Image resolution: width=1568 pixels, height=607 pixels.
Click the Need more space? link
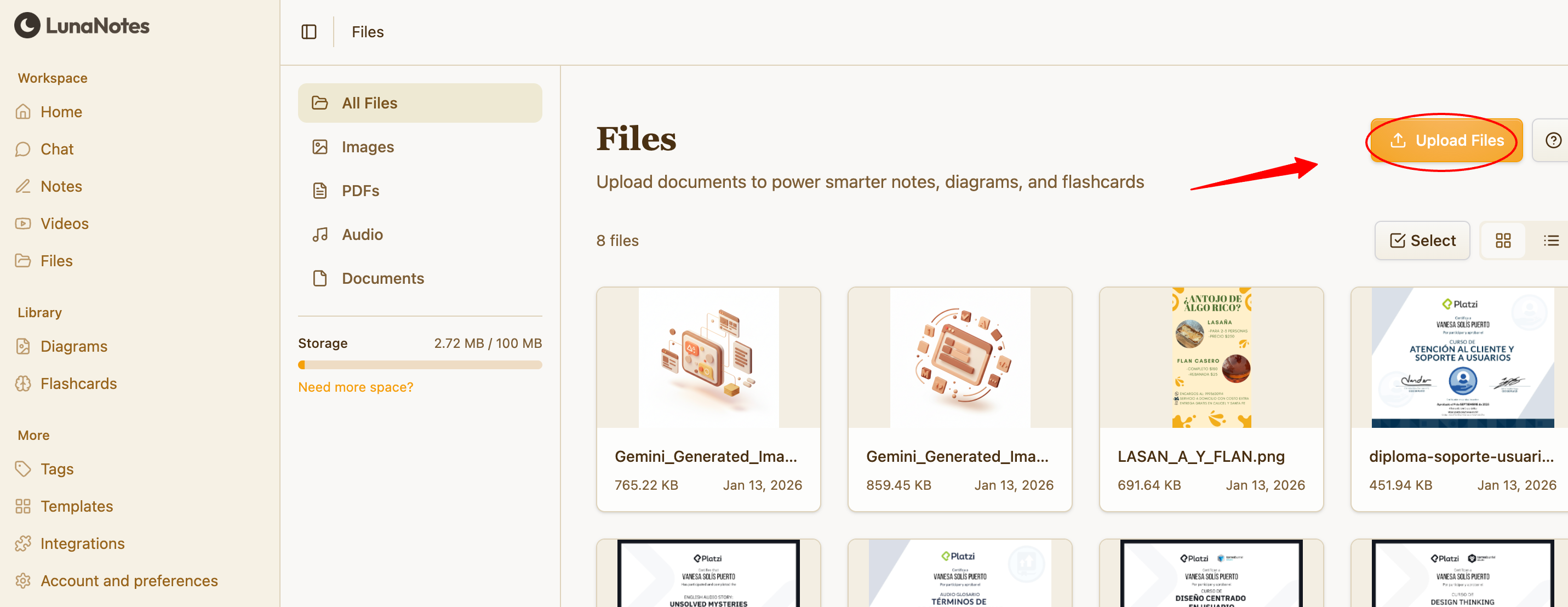click(356, 387)
